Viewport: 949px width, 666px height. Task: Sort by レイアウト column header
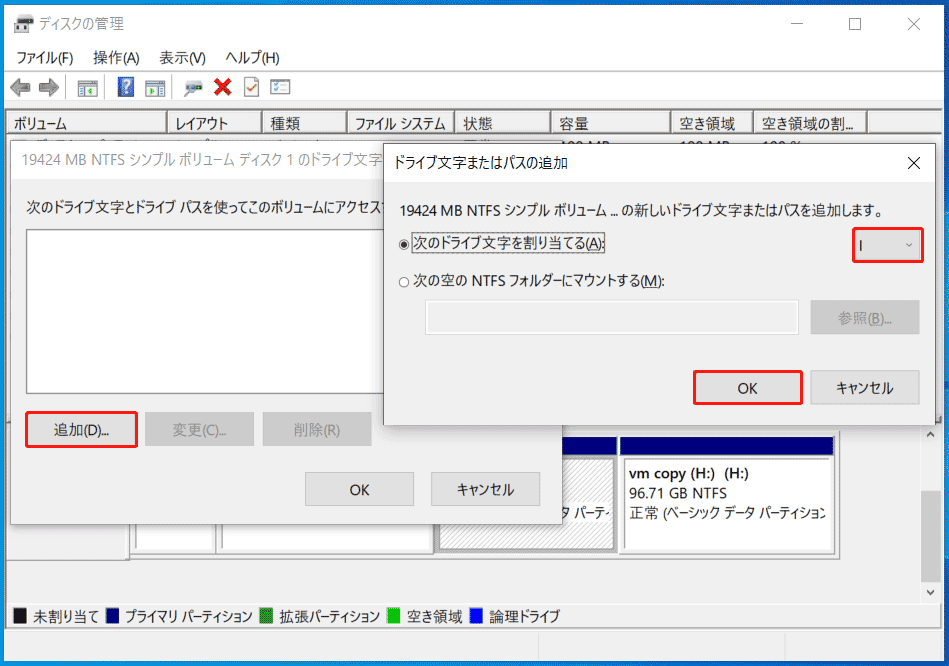pos(214,123)
